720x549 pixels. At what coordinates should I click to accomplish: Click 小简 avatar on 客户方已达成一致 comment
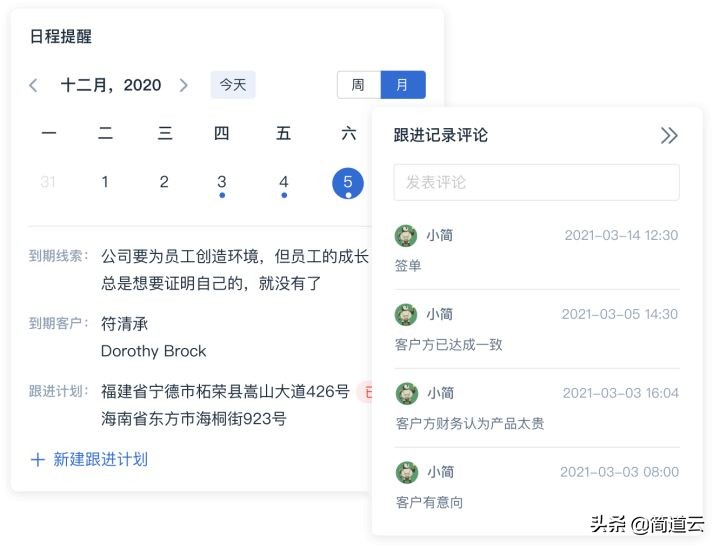coord(406,315)
